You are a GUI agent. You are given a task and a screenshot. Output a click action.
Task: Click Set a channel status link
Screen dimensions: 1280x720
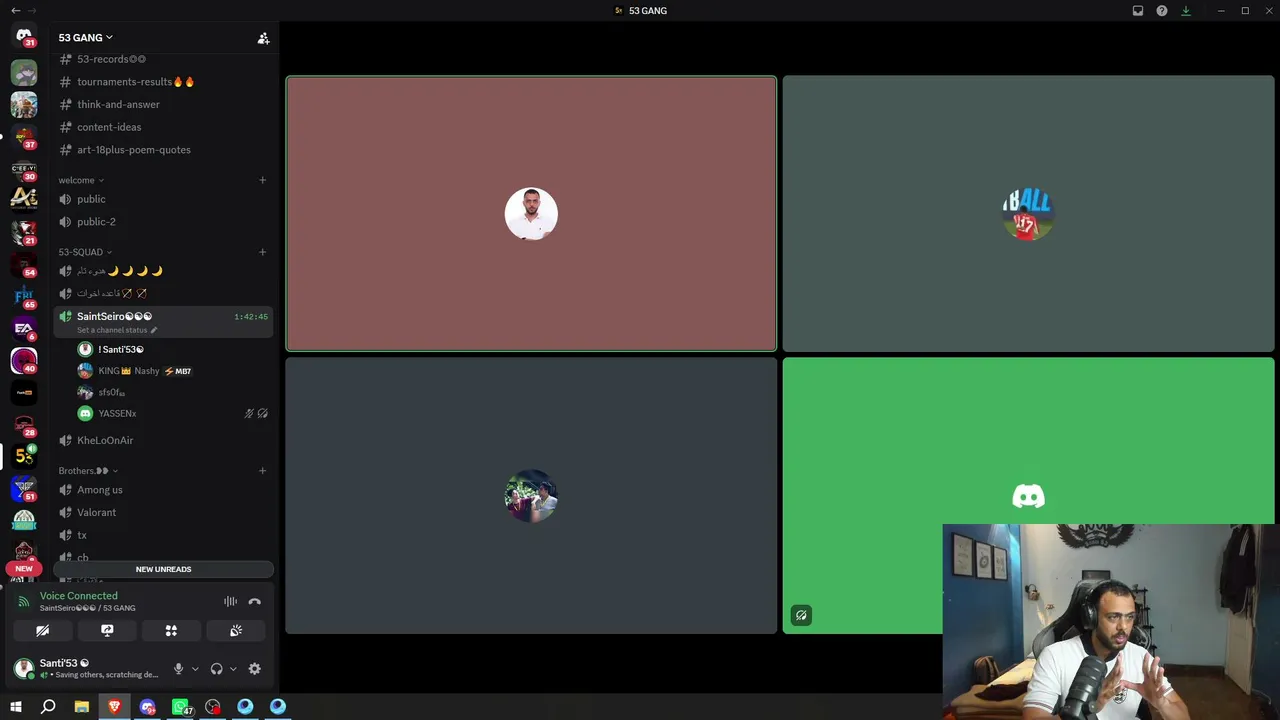(117, 330)
